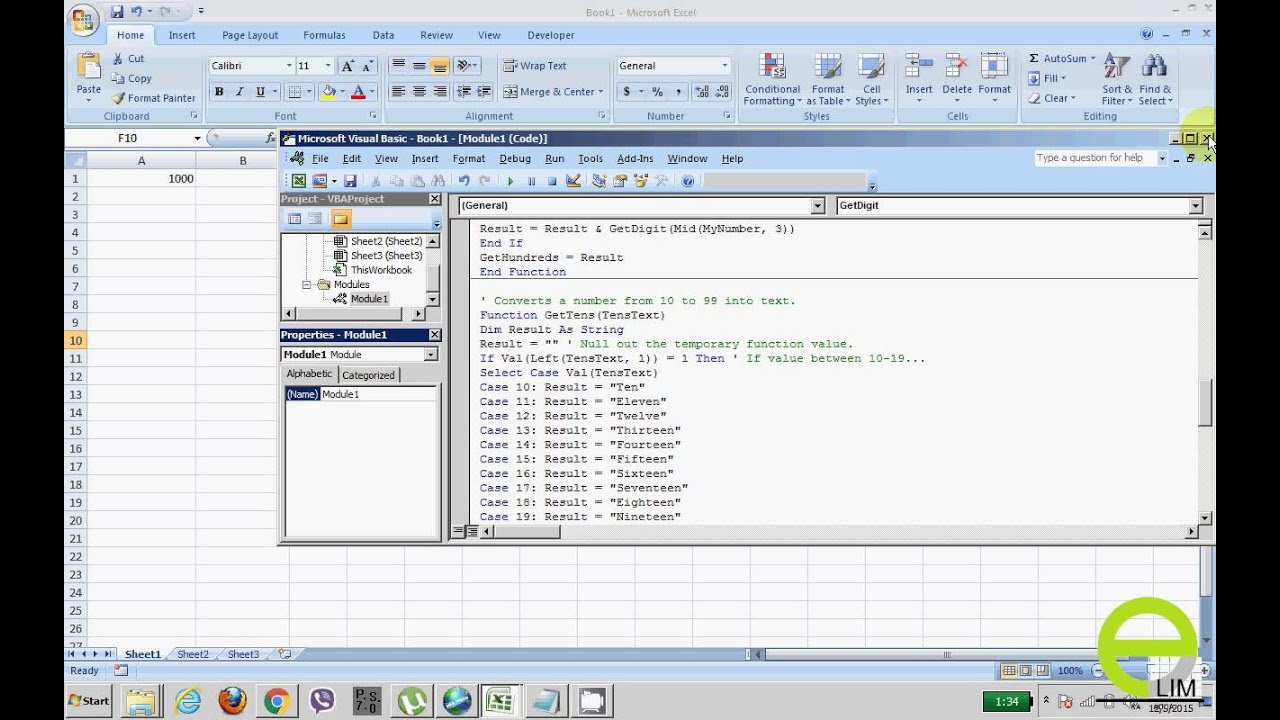Open the Calibri font name dropdown
The image size is (1280, 720).
(289, 66)
